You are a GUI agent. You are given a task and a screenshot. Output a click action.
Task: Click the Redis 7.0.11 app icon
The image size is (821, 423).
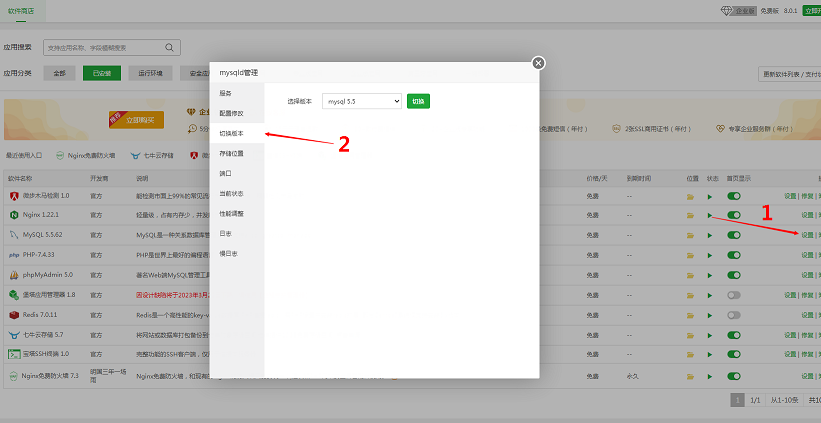(x=15, y=315)
